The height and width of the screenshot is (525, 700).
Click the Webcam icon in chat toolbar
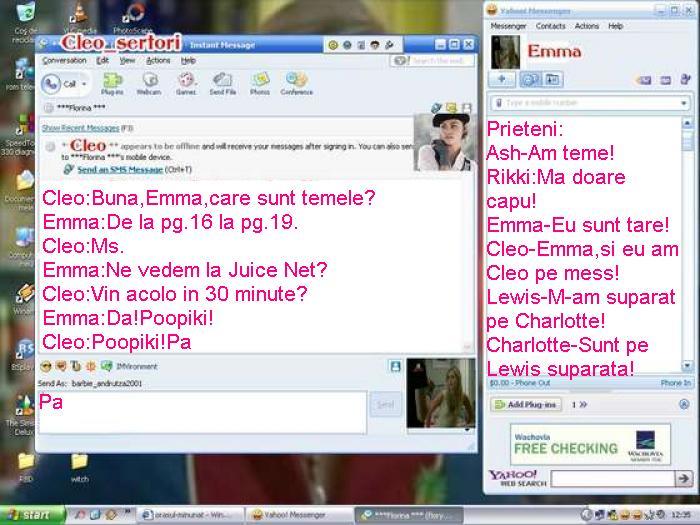(x=148, y=82)
